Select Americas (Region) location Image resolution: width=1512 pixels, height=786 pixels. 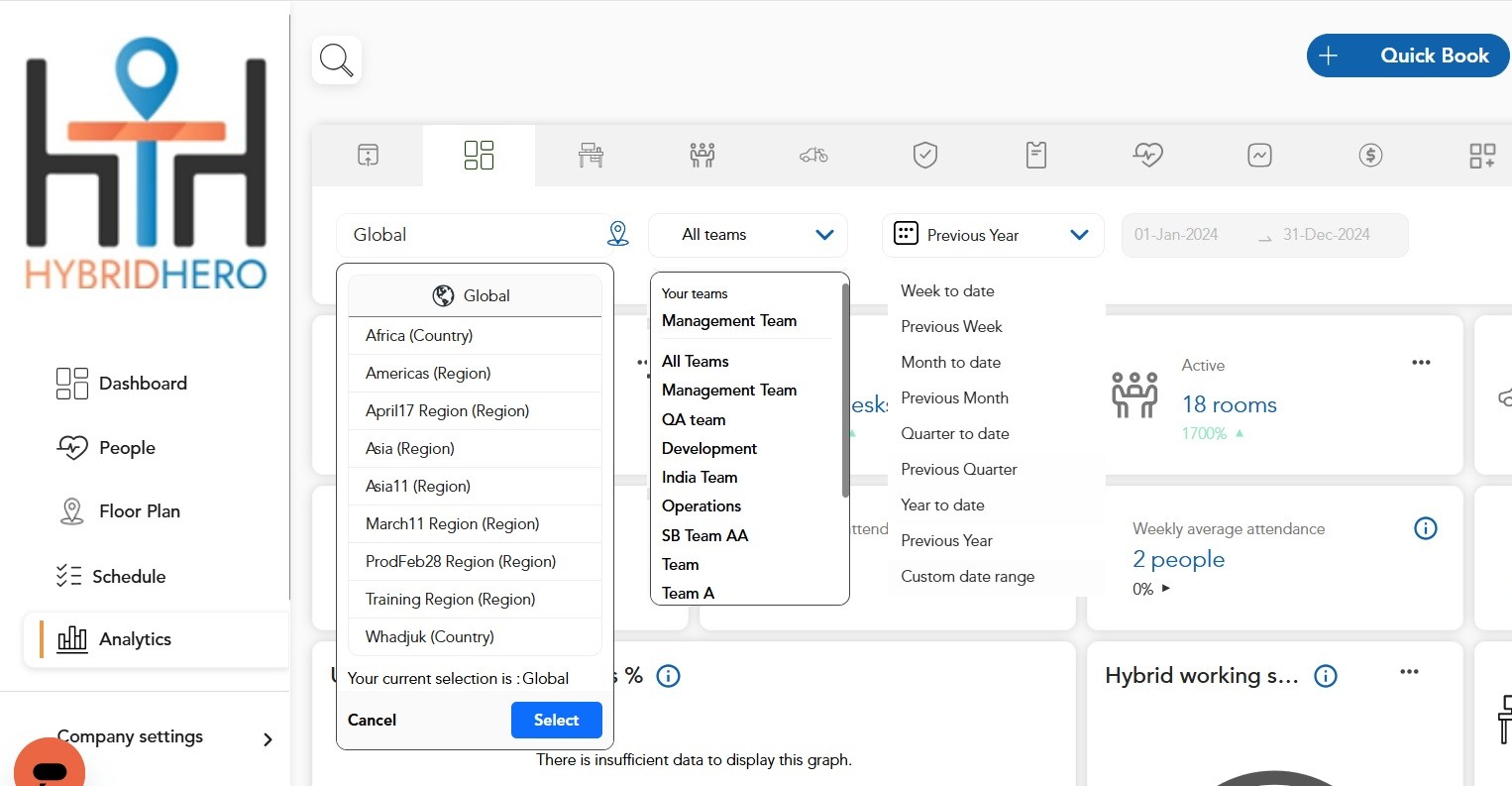(475, 373)
